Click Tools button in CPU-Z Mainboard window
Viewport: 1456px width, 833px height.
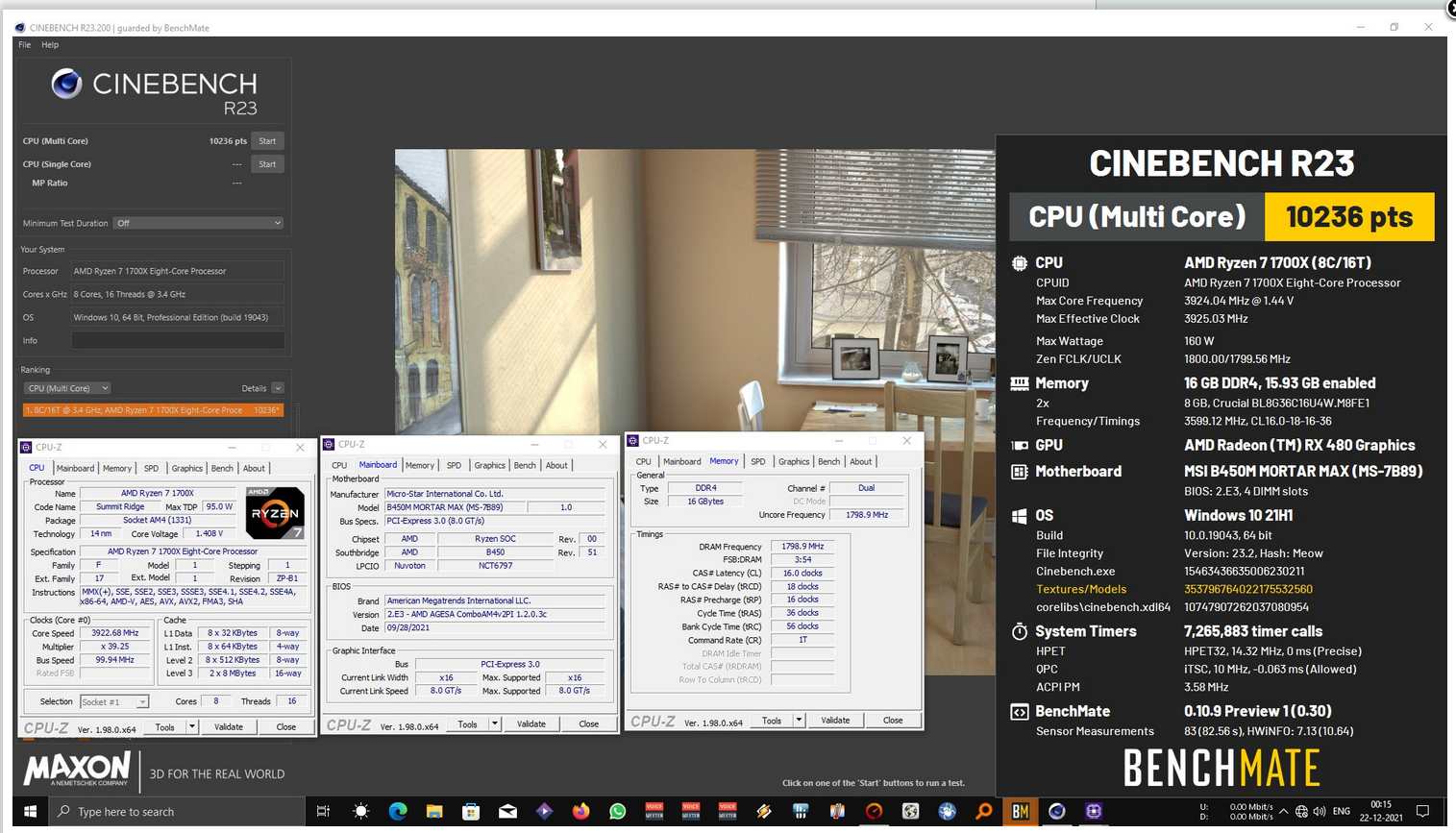468,724
